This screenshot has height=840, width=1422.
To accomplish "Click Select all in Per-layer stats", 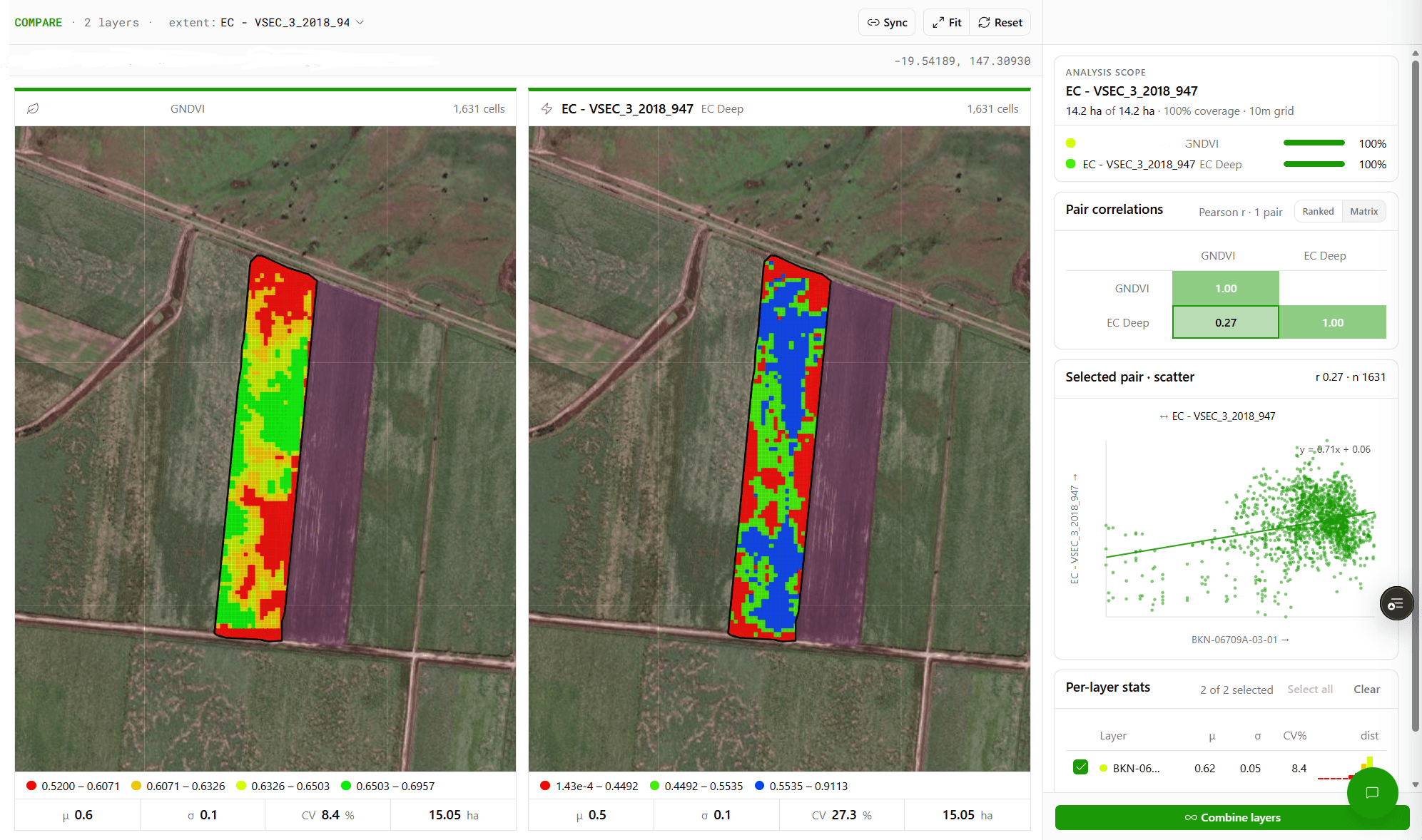I will coord(1310,689).
